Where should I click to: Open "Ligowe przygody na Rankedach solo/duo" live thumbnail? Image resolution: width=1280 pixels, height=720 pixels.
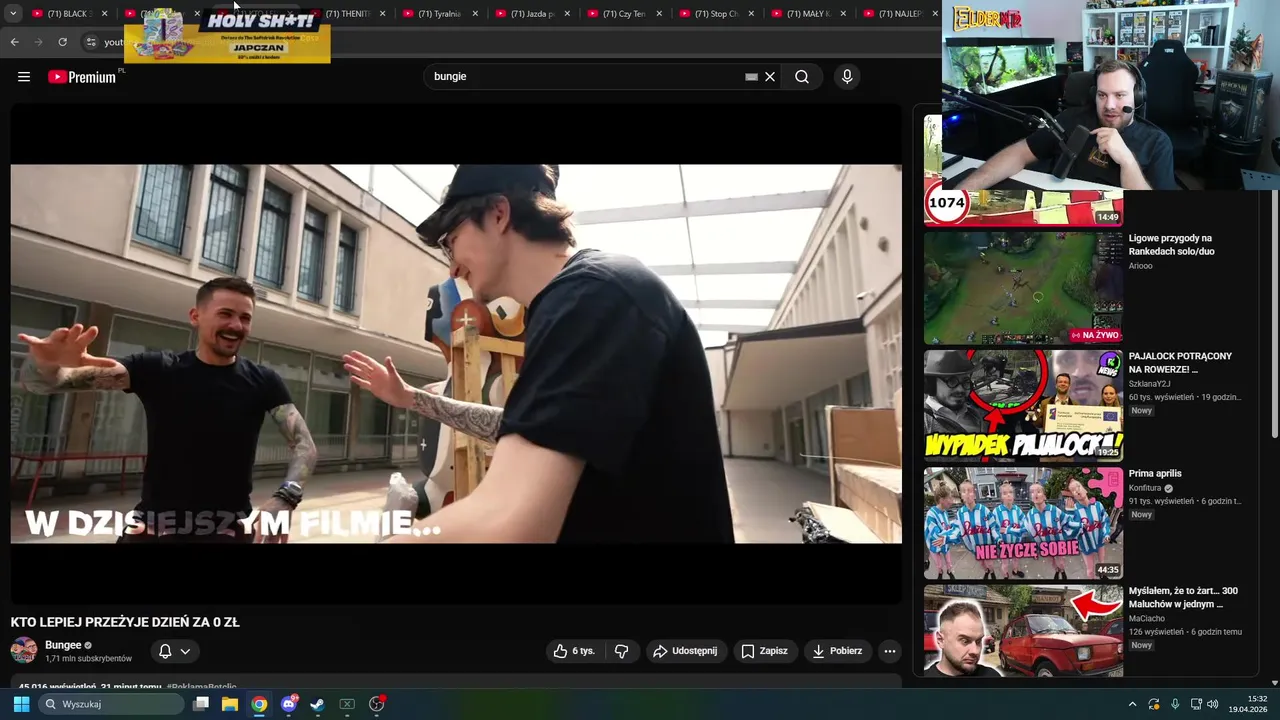(x=1023, y=288)
